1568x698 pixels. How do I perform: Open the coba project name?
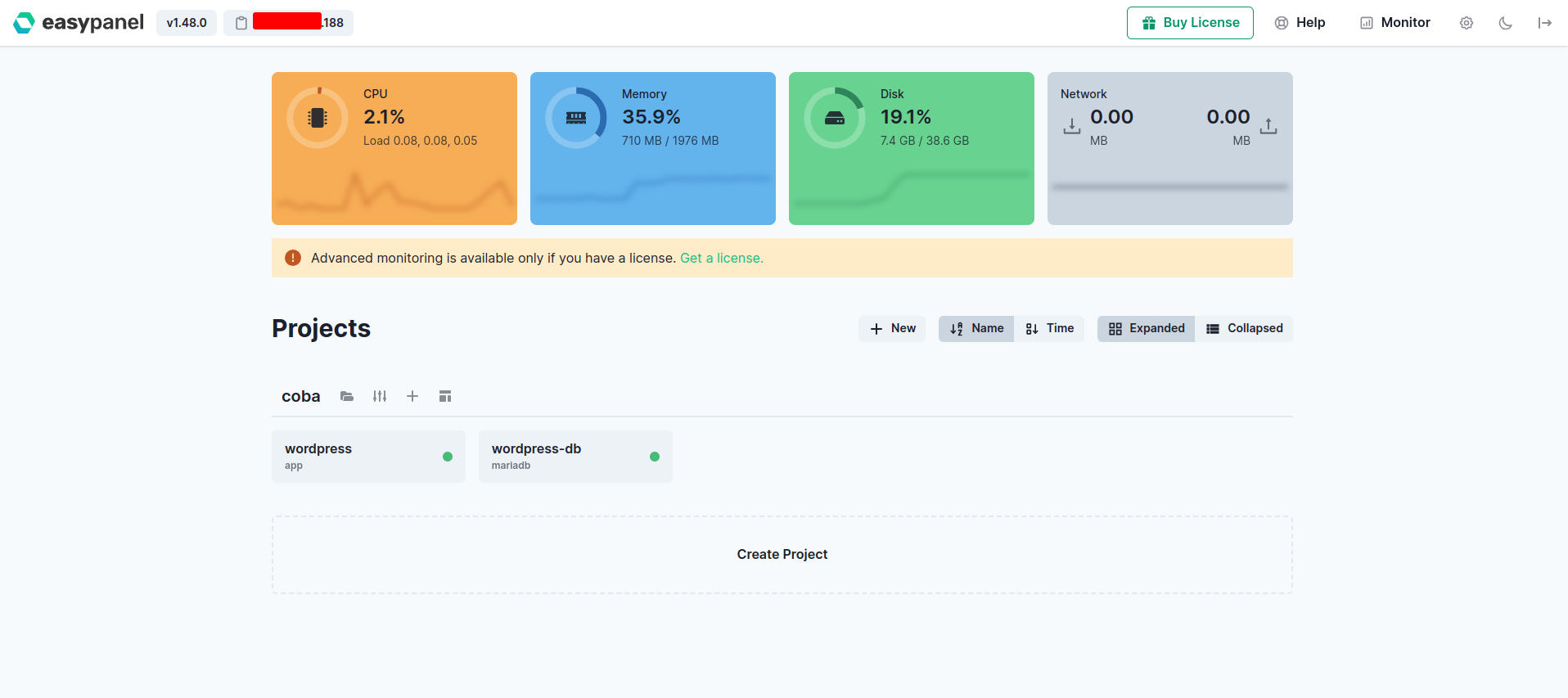point(301,396)
